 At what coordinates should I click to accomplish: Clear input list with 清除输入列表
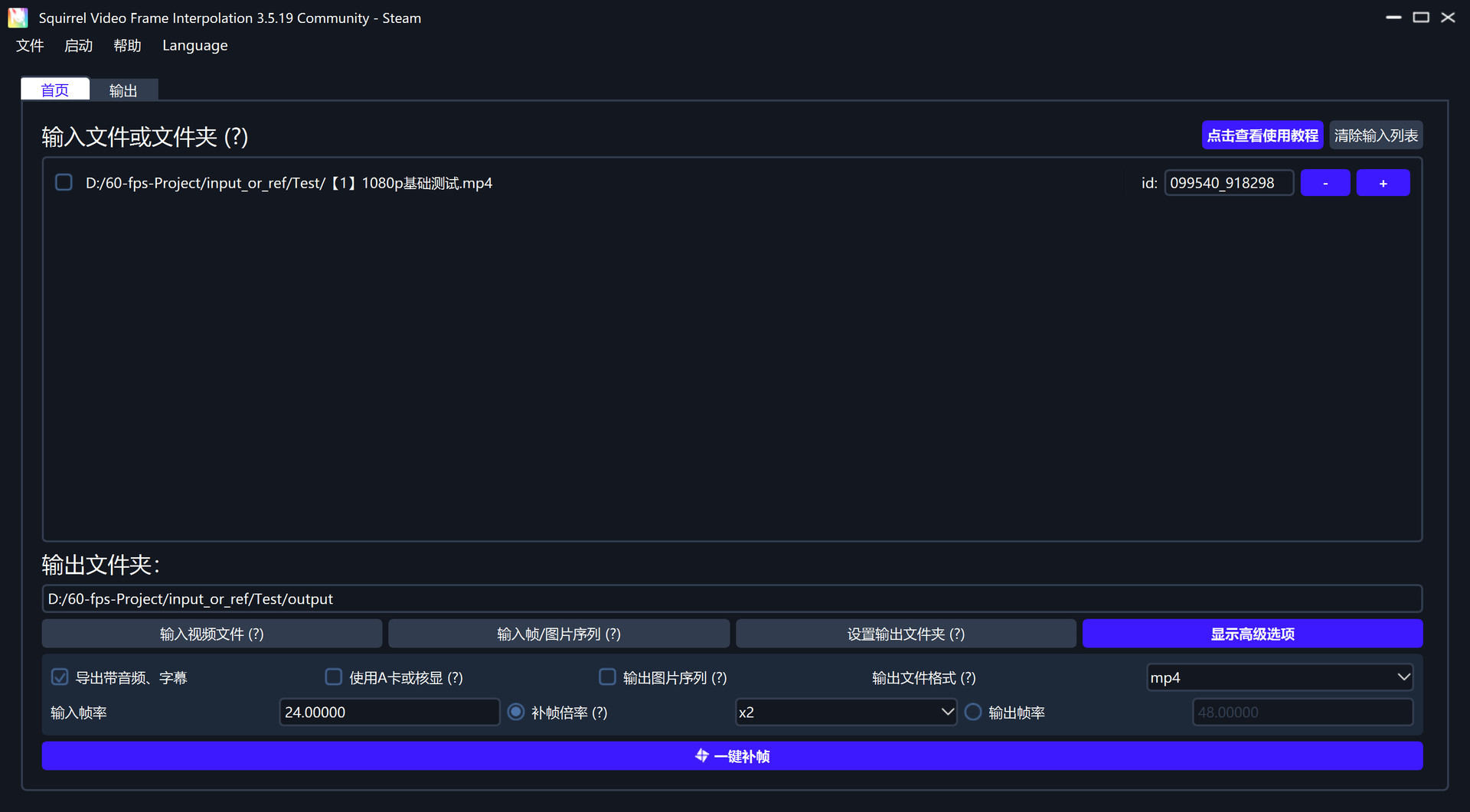click(x=1375, y=135)
